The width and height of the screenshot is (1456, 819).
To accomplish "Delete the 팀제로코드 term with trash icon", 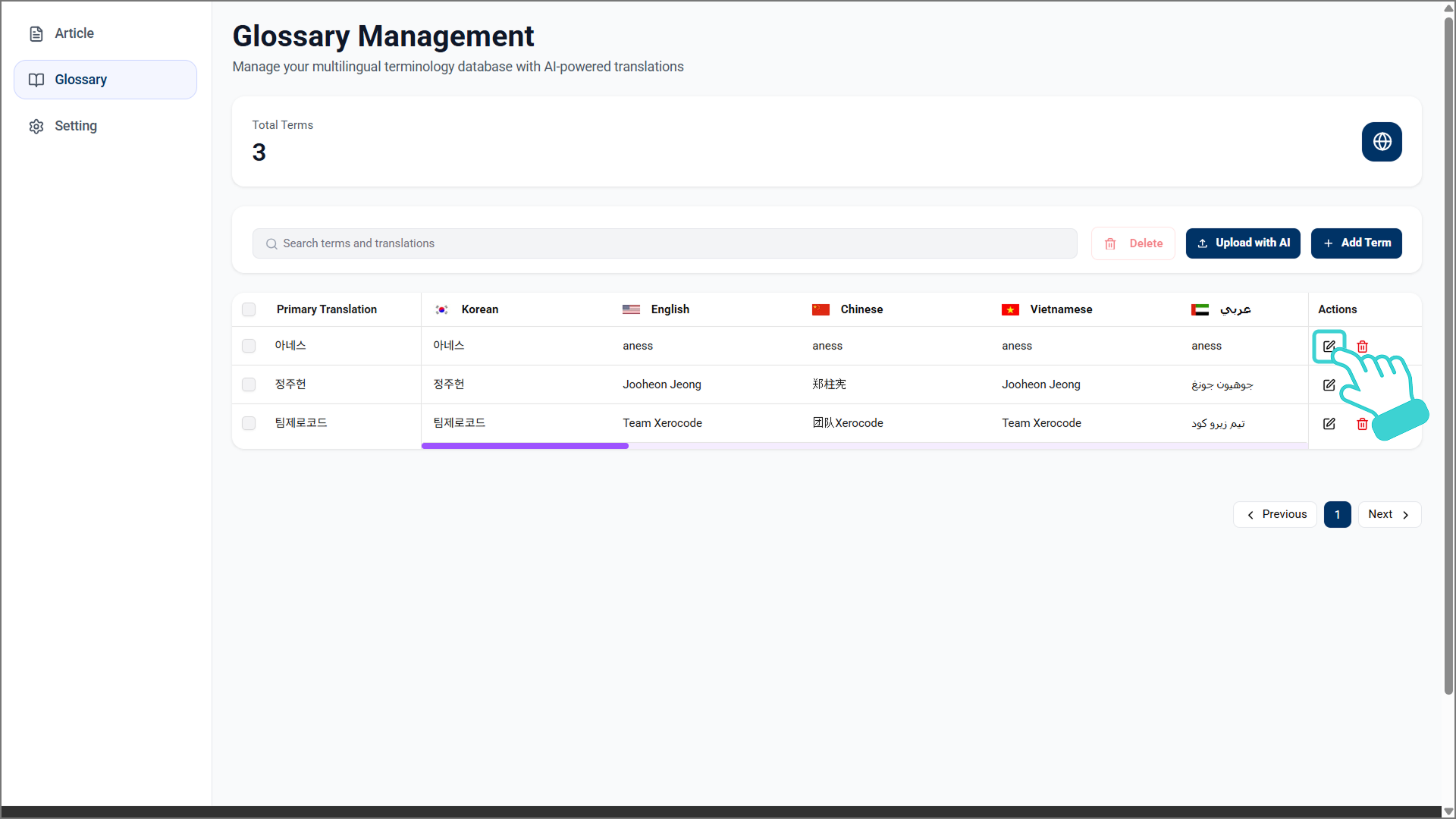I will tap(1362, 424).
